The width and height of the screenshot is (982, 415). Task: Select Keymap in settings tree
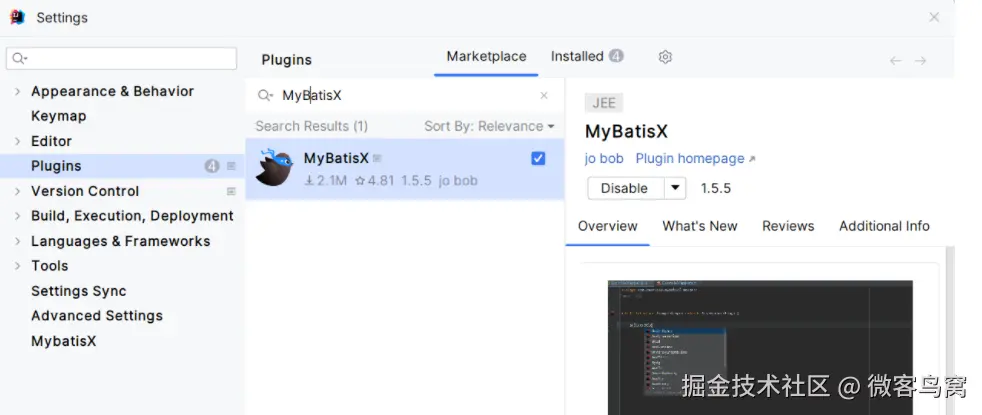coord(59,116)
